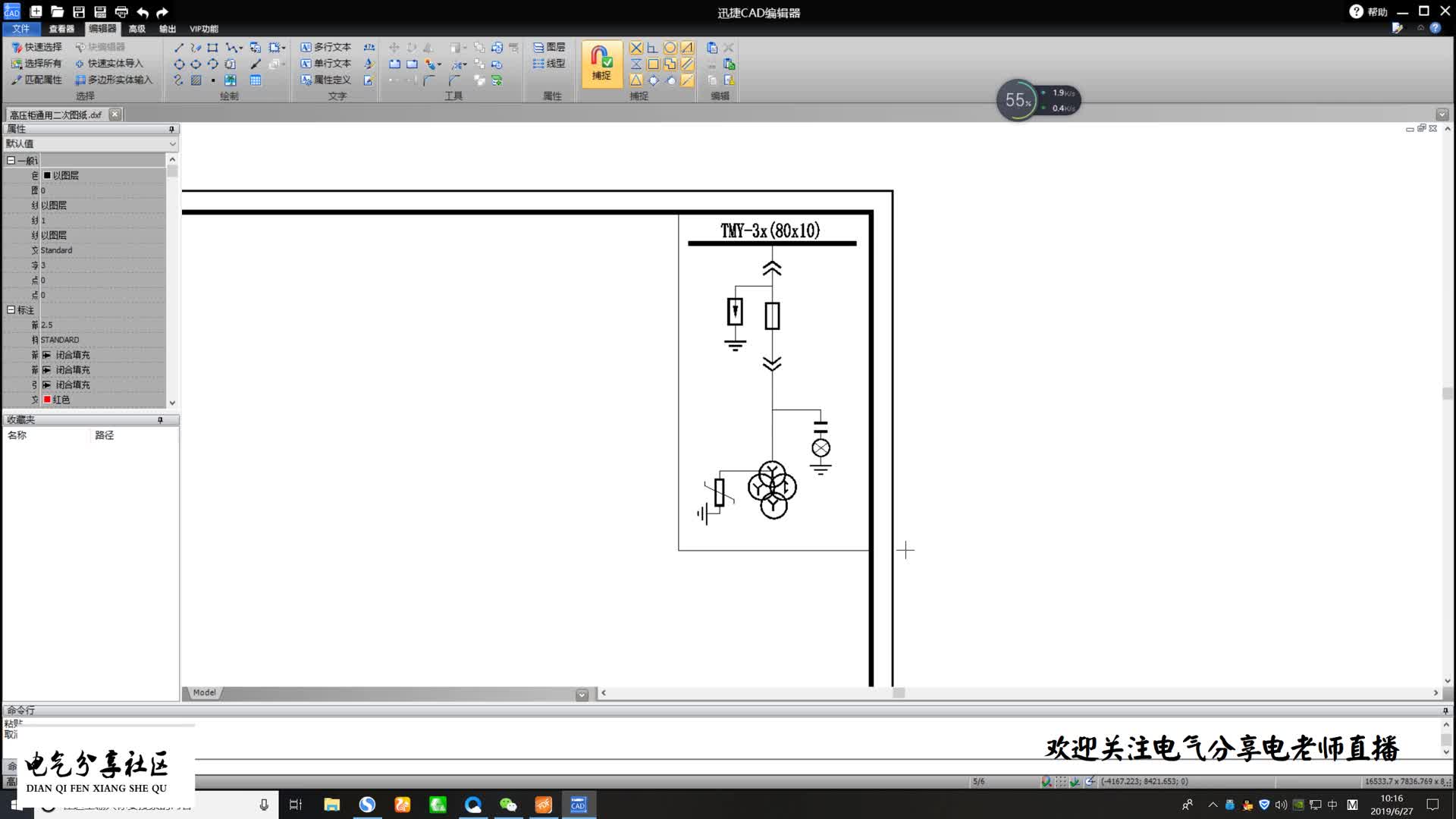The height and width of the screenshot is (819, 1456).
Task: Select the Rectangle drawing tool
Action: 212,47
